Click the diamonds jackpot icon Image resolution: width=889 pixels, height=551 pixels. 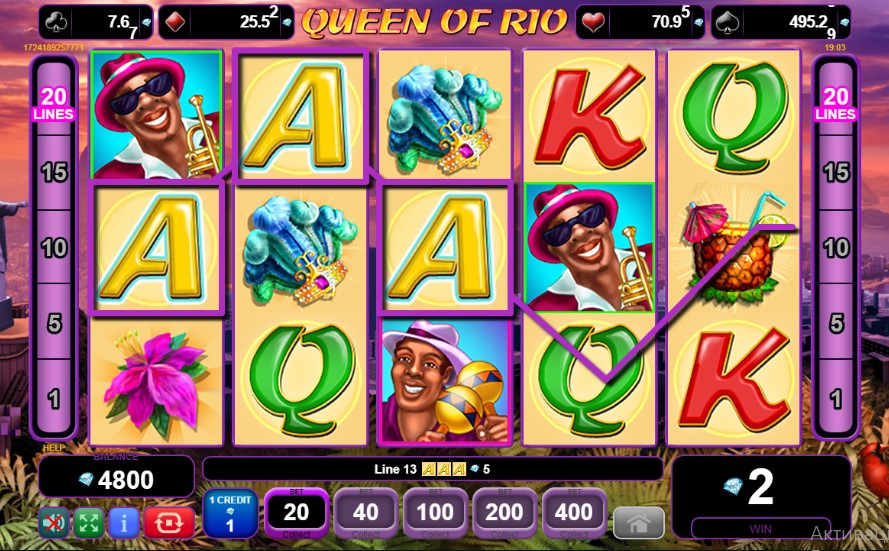pyautogui.click(x=175, y=23)
